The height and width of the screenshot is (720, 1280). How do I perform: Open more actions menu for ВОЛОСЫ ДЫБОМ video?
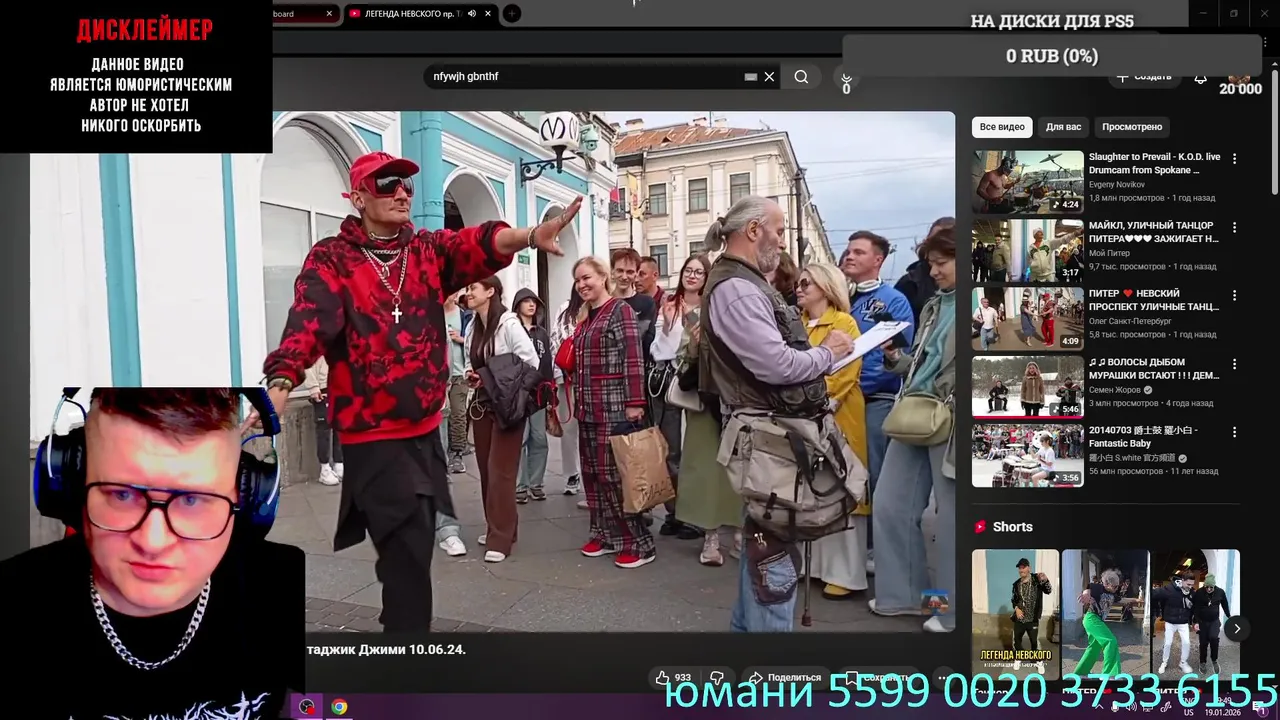point(1234,364)
